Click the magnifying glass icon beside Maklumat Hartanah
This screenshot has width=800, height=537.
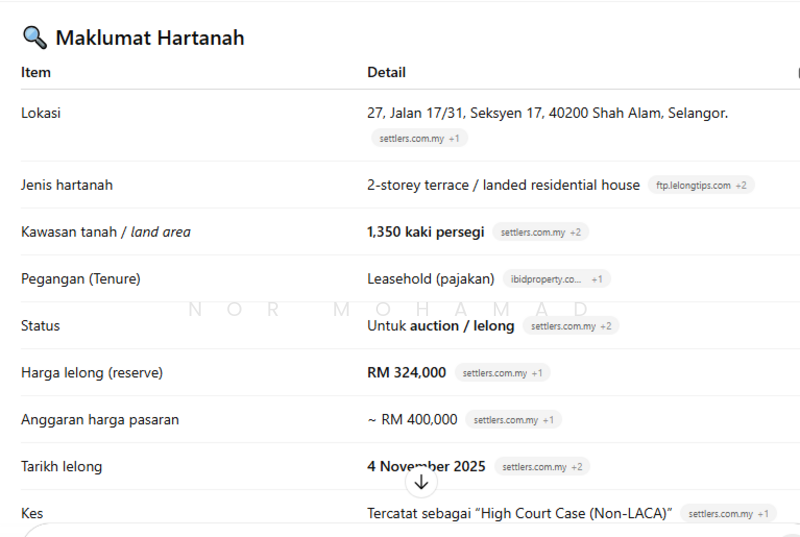[34, 38]
